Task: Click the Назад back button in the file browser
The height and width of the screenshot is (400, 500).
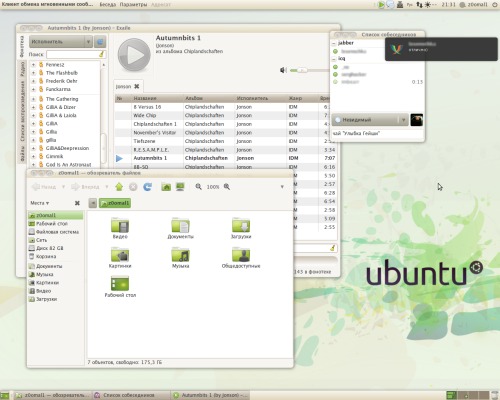Action: pos(44,187)
